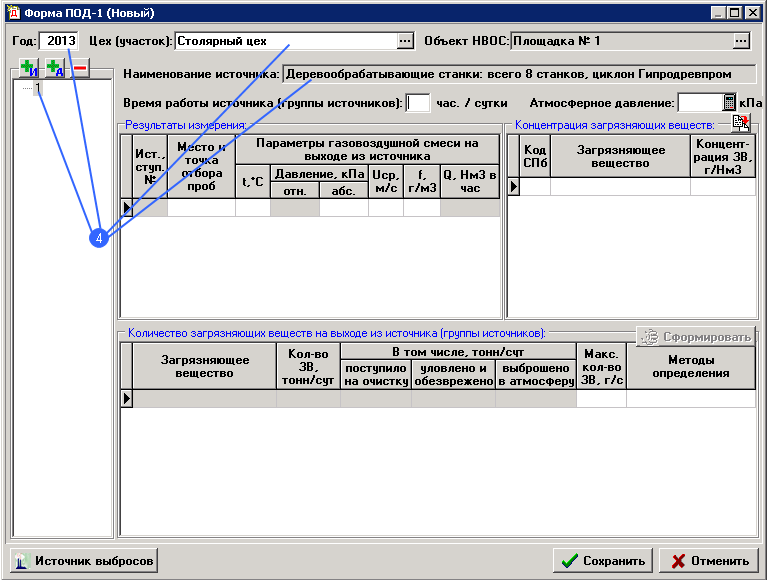Click first row 'Методы определения' cell
This screenshot has width=767, height=580.
(690, 399)
